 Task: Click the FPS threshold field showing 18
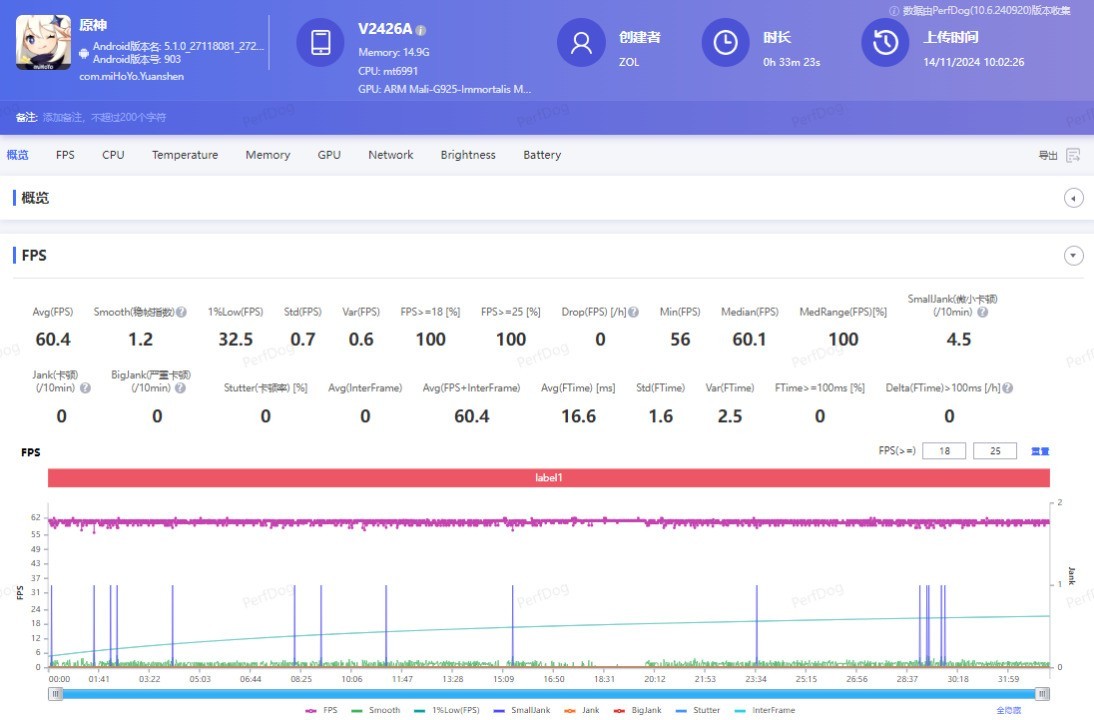[944, 451]
